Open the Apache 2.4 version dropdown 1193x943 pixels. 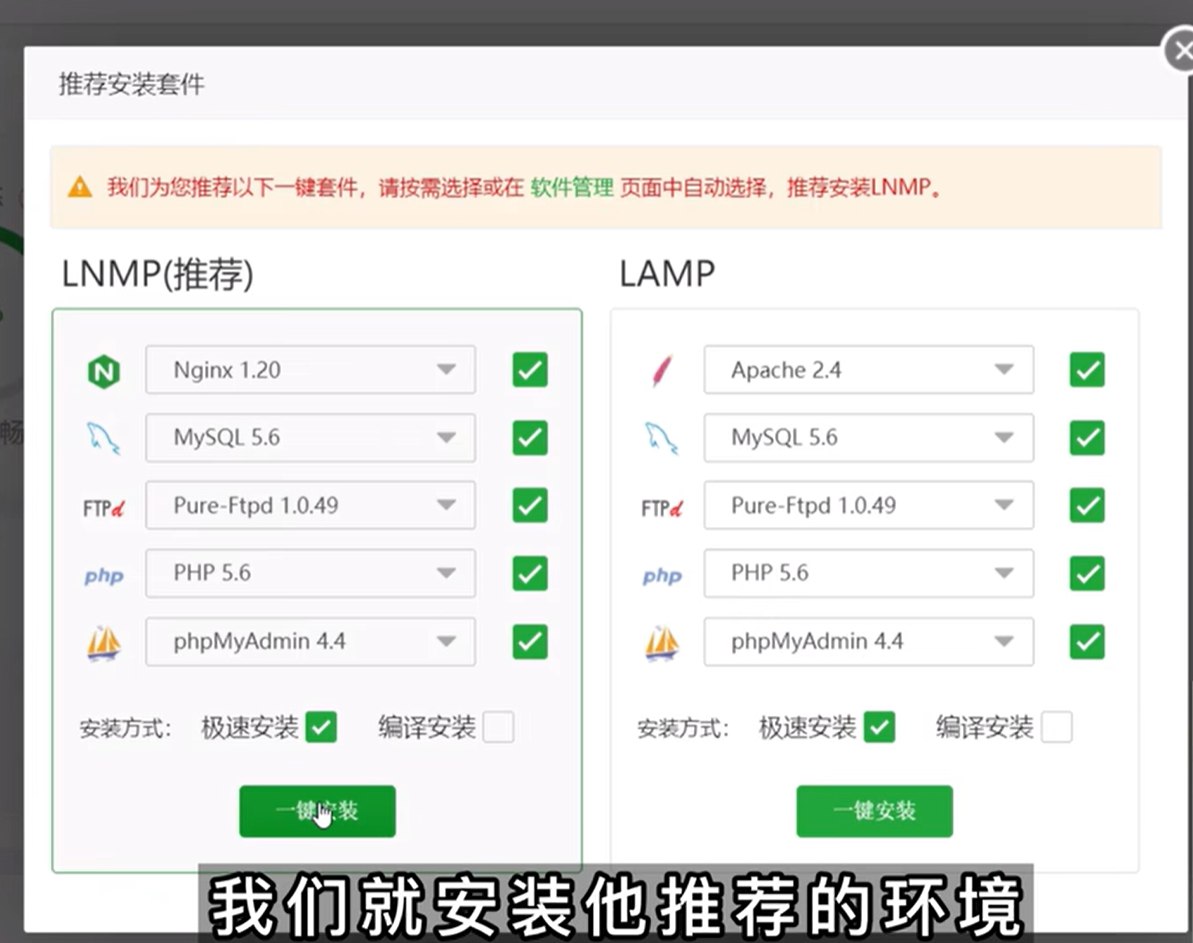(x=868, y=370)
